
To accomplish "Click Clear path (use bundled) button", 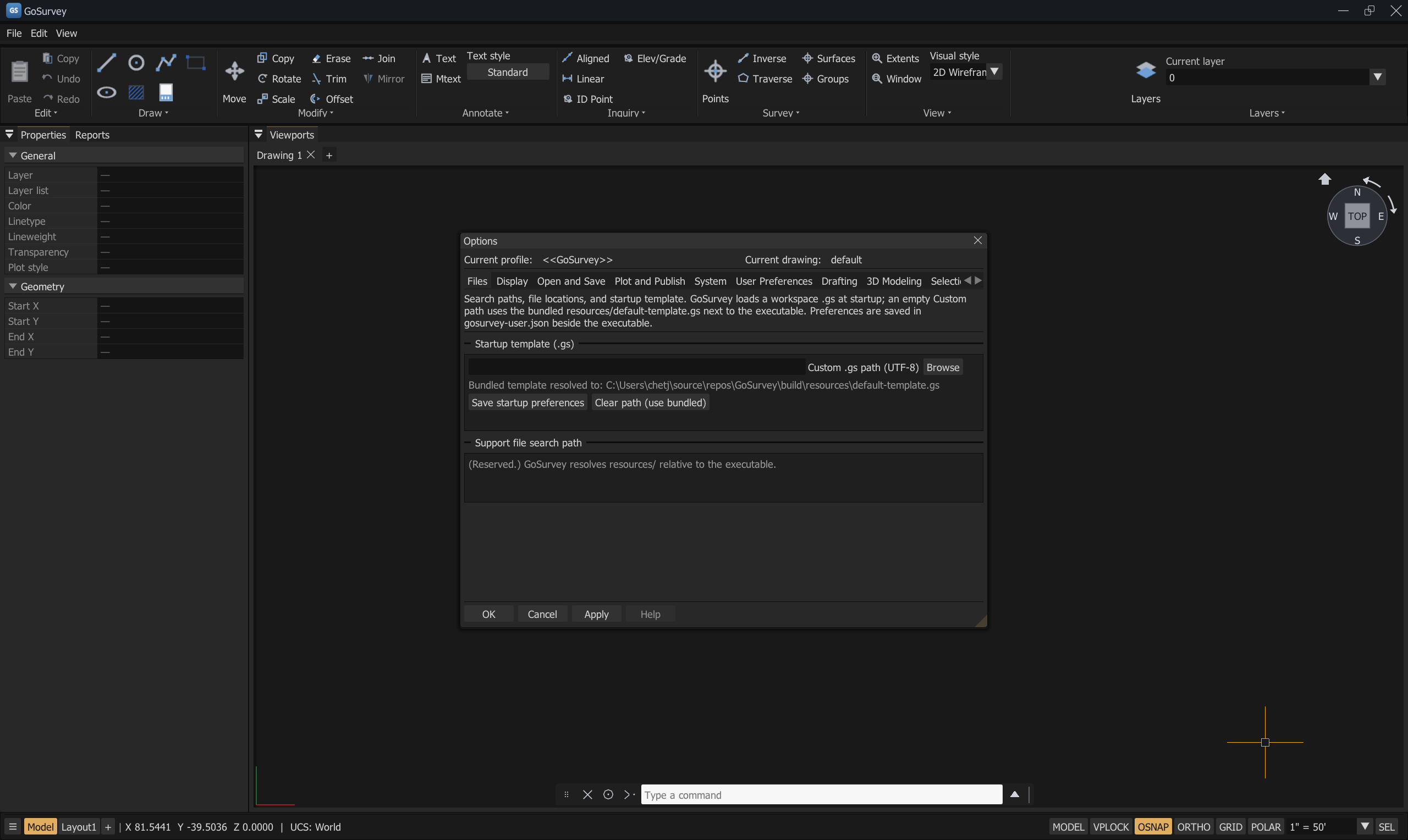I will [x=650, y=402].
